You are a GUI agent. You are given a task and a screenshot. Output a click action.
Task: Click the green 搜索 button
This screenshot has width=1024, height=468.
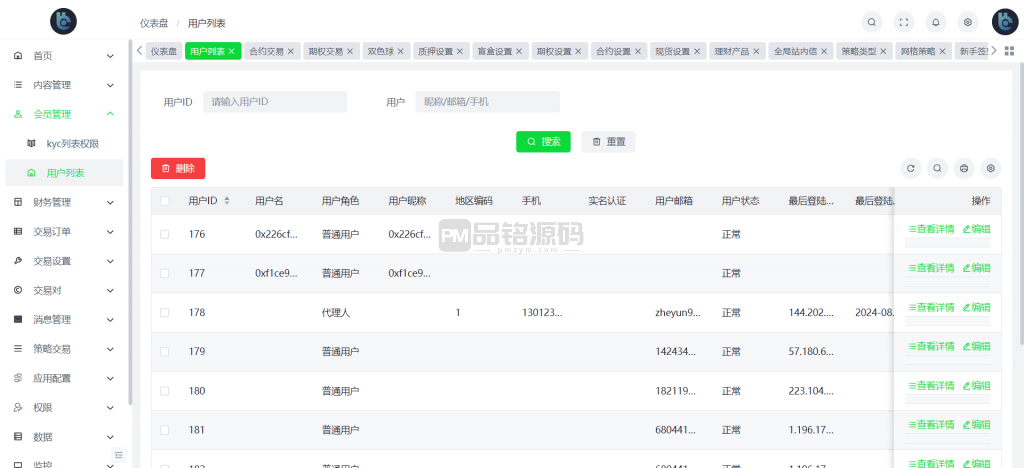[x=543, y=142]
